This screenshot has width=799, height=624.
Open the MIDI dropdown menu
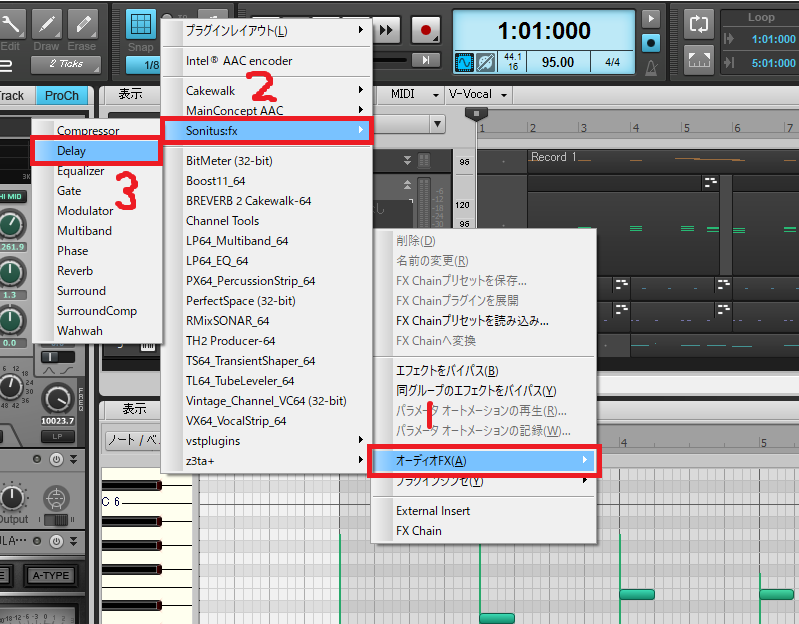[414, 94]
